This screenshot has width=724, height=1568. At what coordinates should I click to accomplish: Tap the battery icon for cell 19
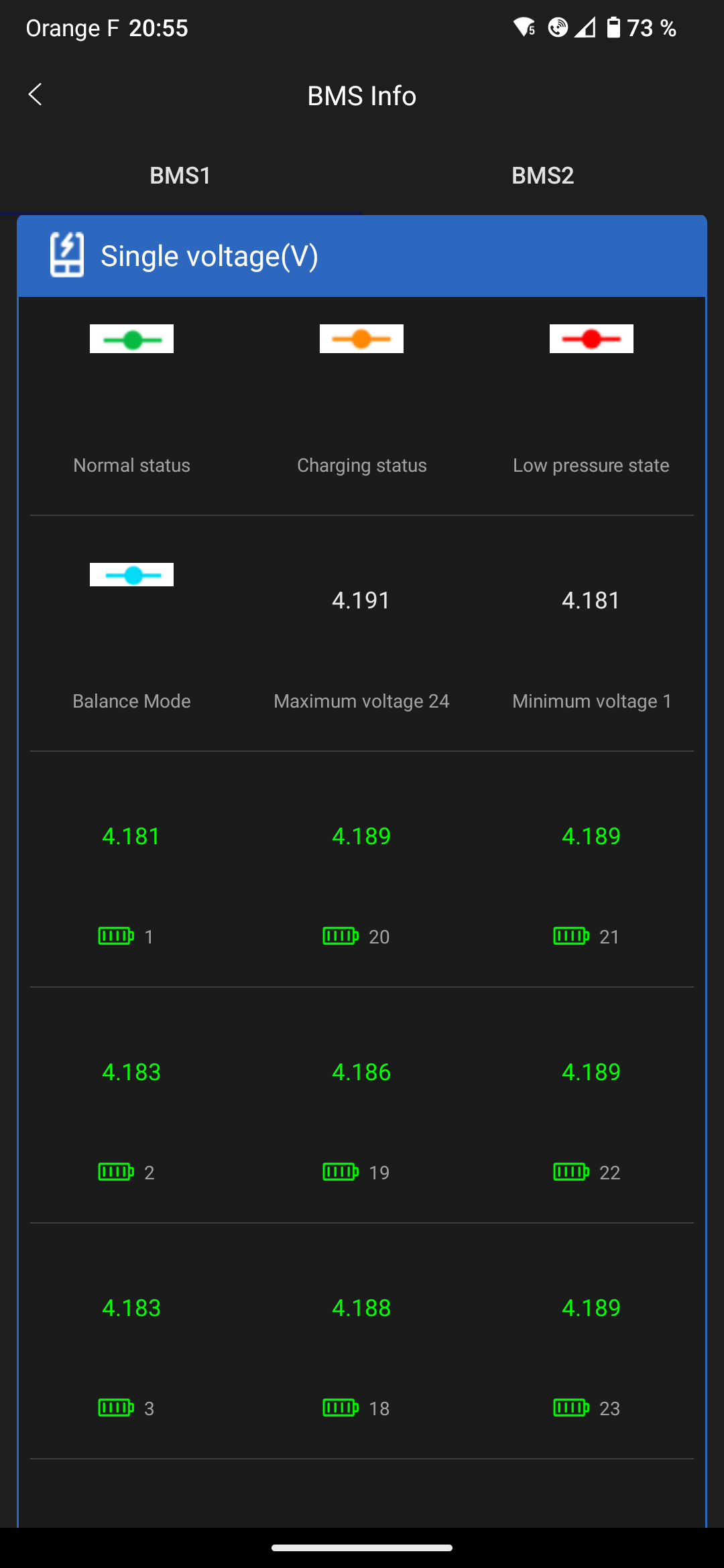[x=341, y=1172]
